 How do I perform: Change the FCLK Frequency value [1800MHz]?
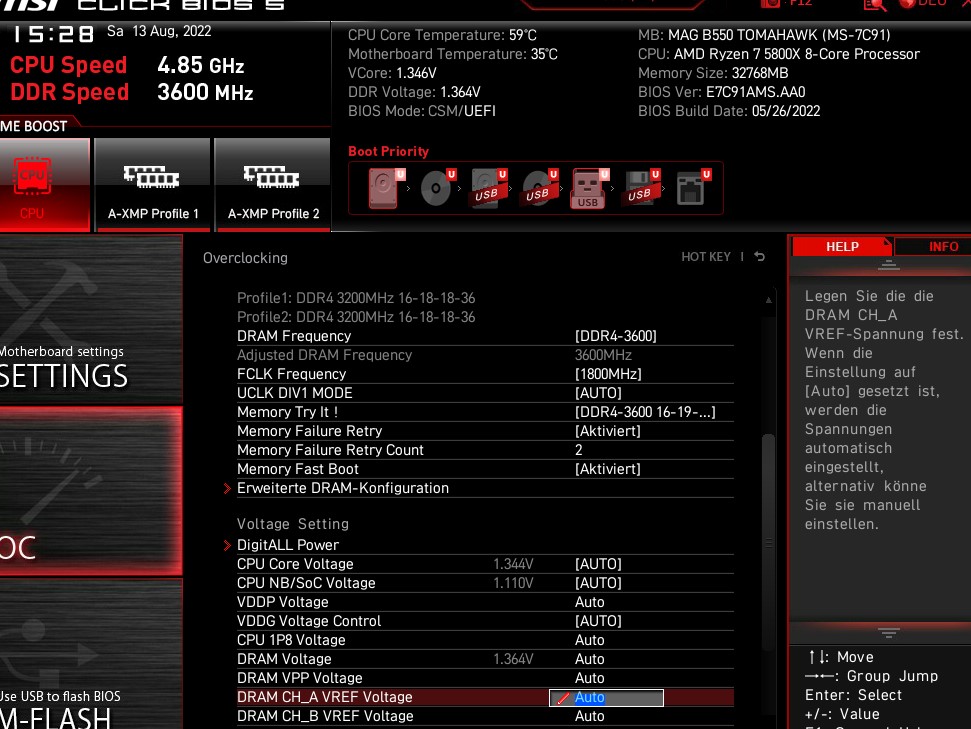coord(608,374)
